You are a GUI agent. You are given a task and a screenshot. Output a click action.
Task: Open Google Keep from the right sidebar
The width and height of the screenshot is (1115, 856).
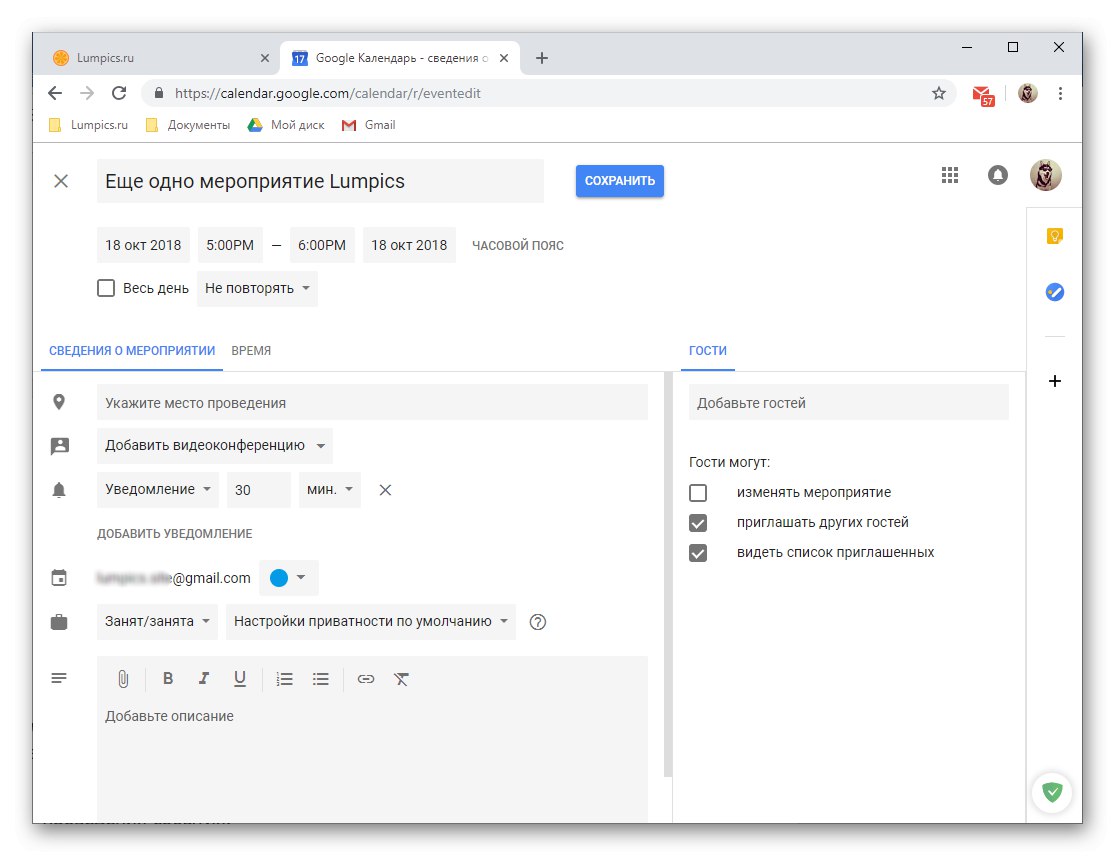pos(1055,235)
